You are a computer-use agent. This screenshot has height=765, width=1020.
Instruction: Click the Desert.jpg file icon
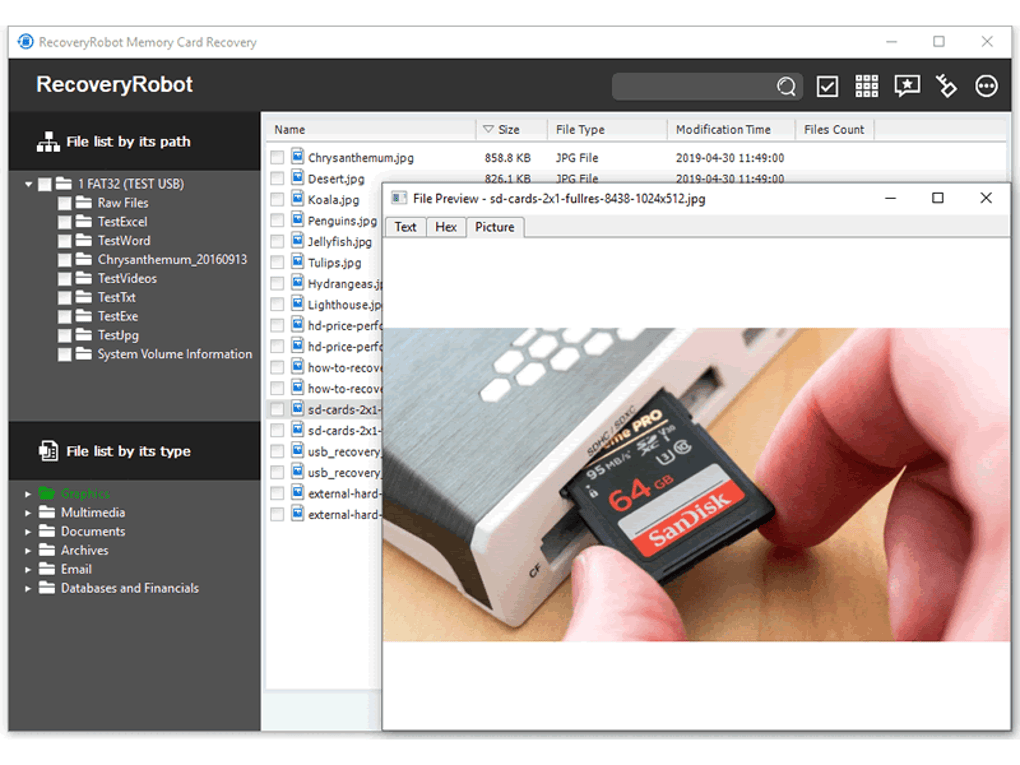point(297,177)
